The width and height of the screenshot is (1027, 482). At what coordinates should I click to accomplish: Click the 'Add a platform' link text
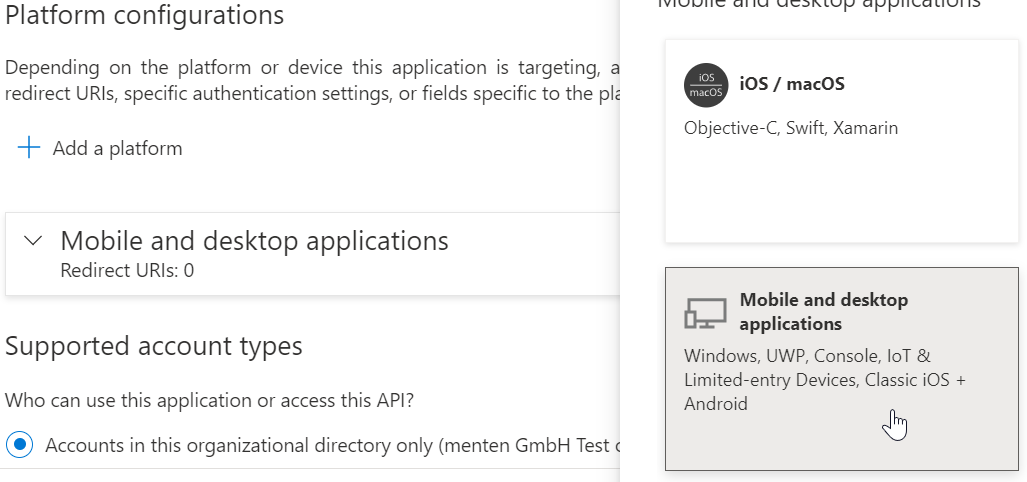click(x=117, y=148)
